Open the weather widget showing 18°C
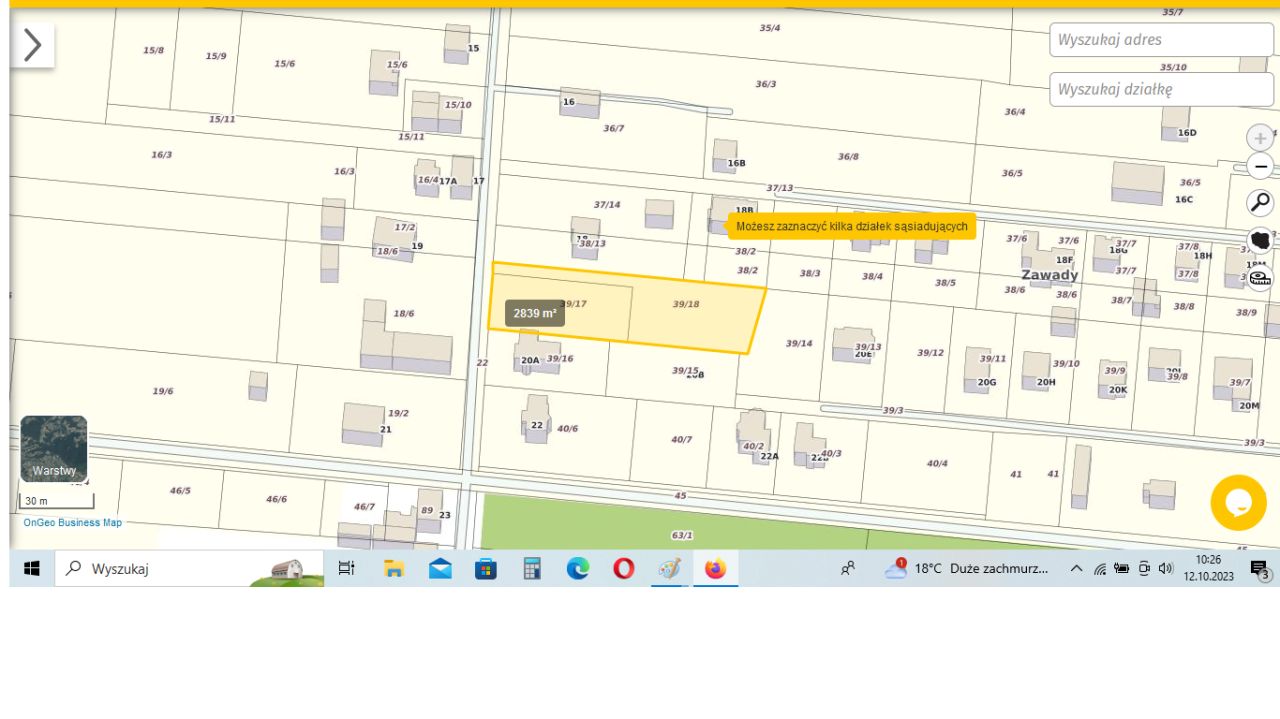The width and height of the screenshot is (1280, 719). click(x=966, y=569)
